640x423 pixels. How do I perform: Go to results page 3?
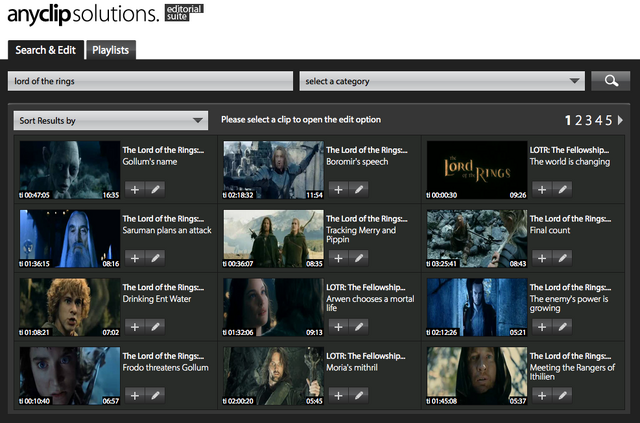point(588,120)
